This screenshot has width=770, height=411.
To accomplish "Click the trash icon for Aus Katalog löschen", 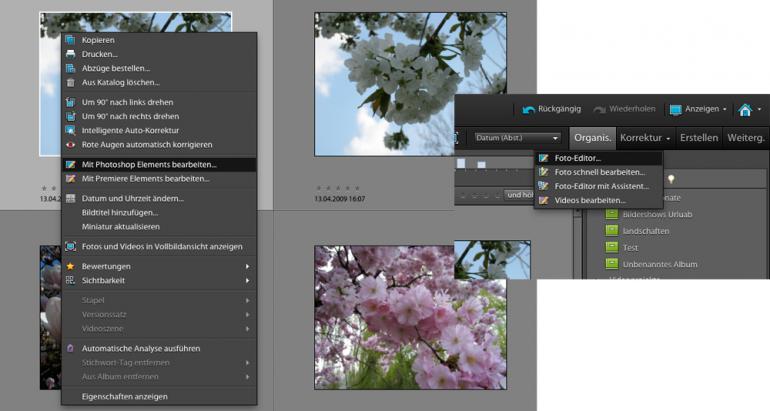I will point(70,82).
